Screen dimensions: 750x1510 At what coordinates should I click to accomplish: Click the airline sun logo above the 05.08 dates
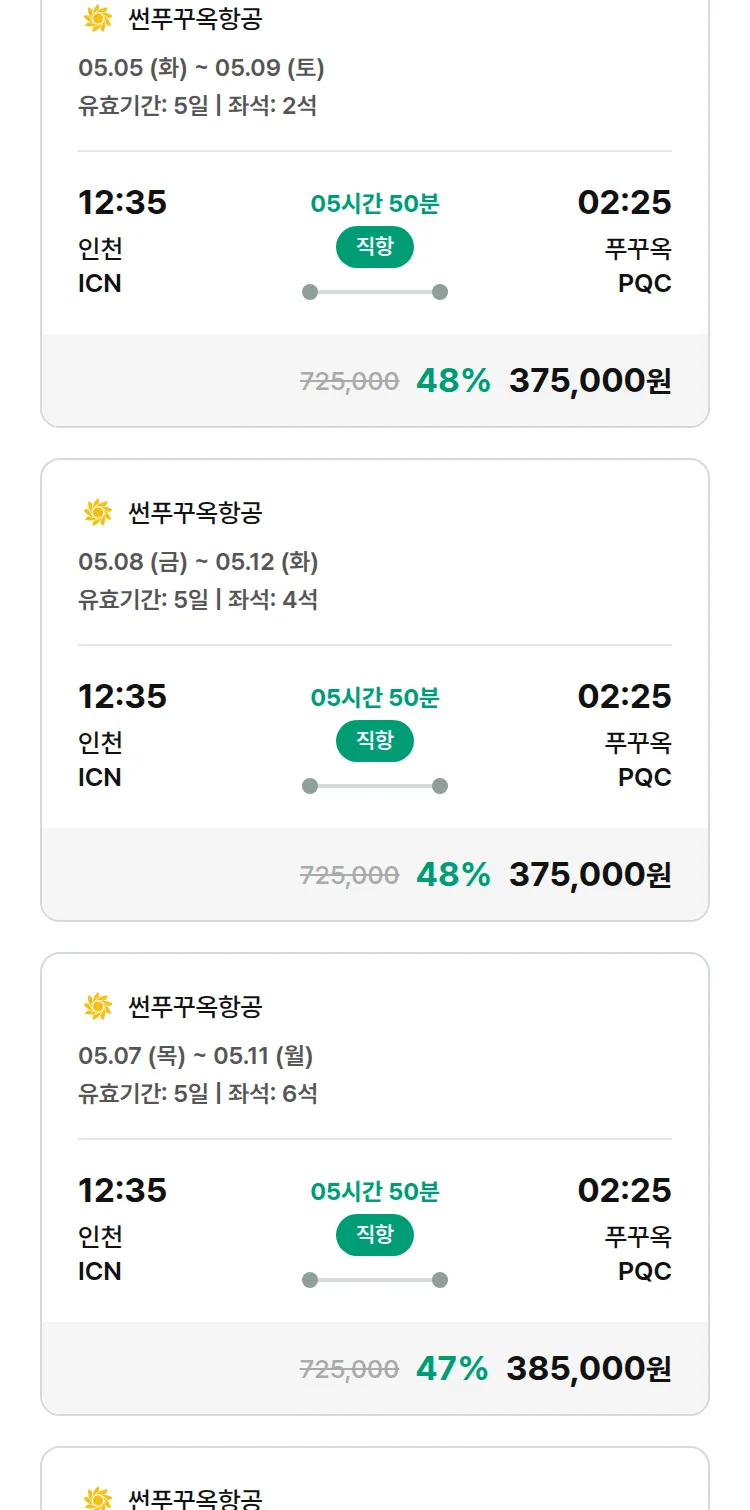click(x=97, y=513)
